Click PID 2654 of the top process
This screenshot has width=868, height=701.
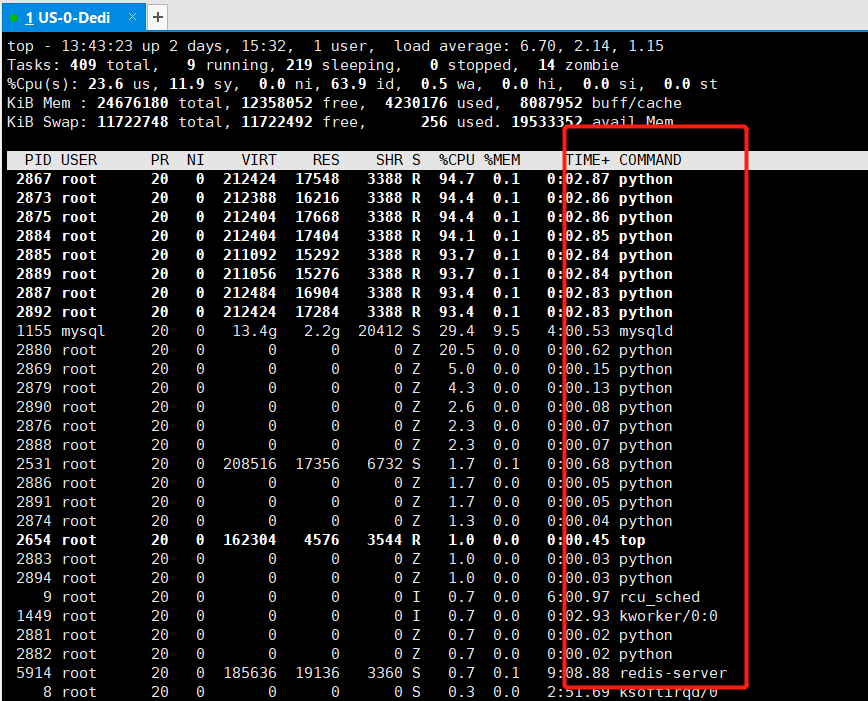pos(33,540)
